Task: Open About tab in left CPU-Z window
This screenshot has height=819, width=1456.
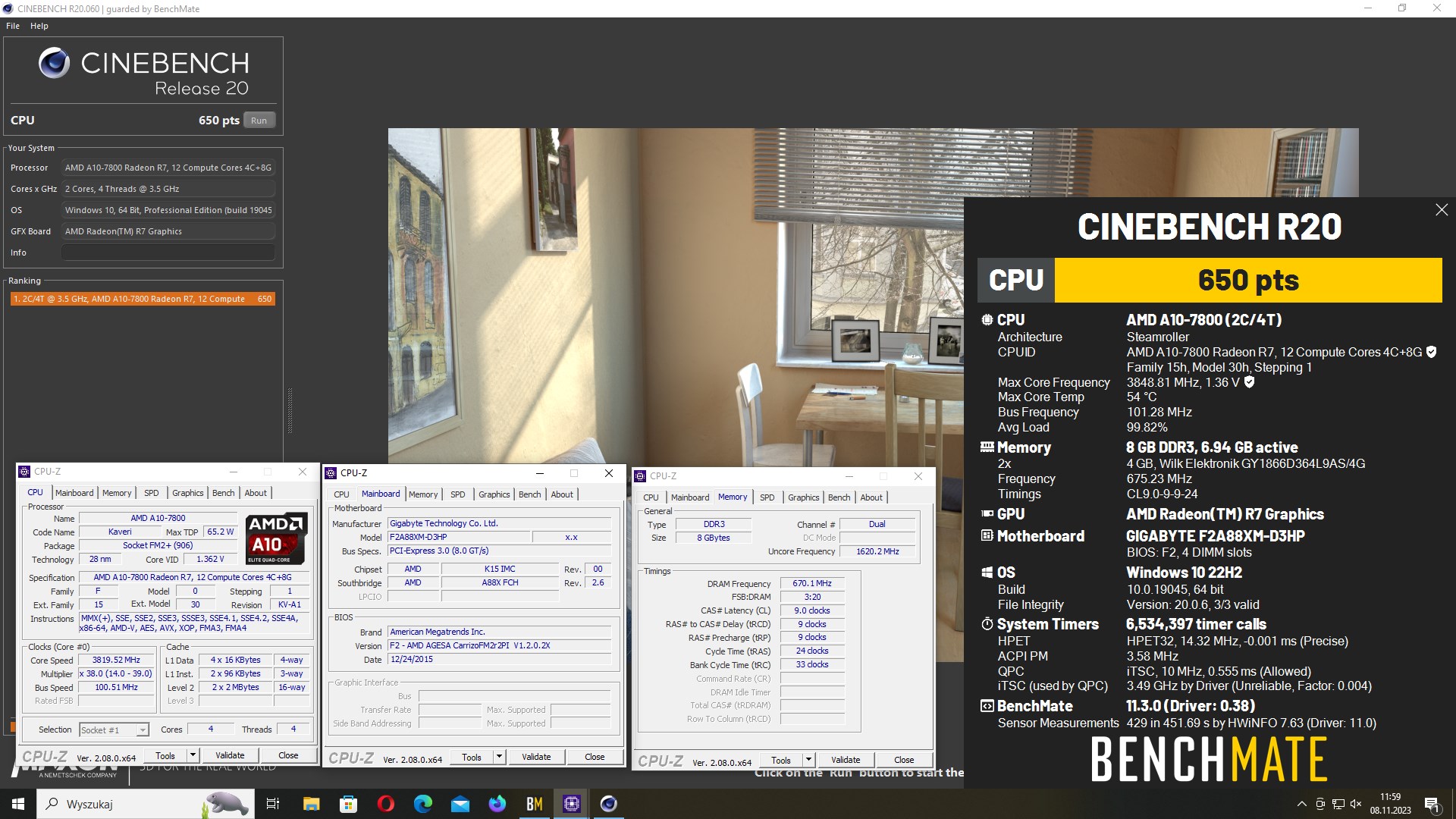Action: 256,493
